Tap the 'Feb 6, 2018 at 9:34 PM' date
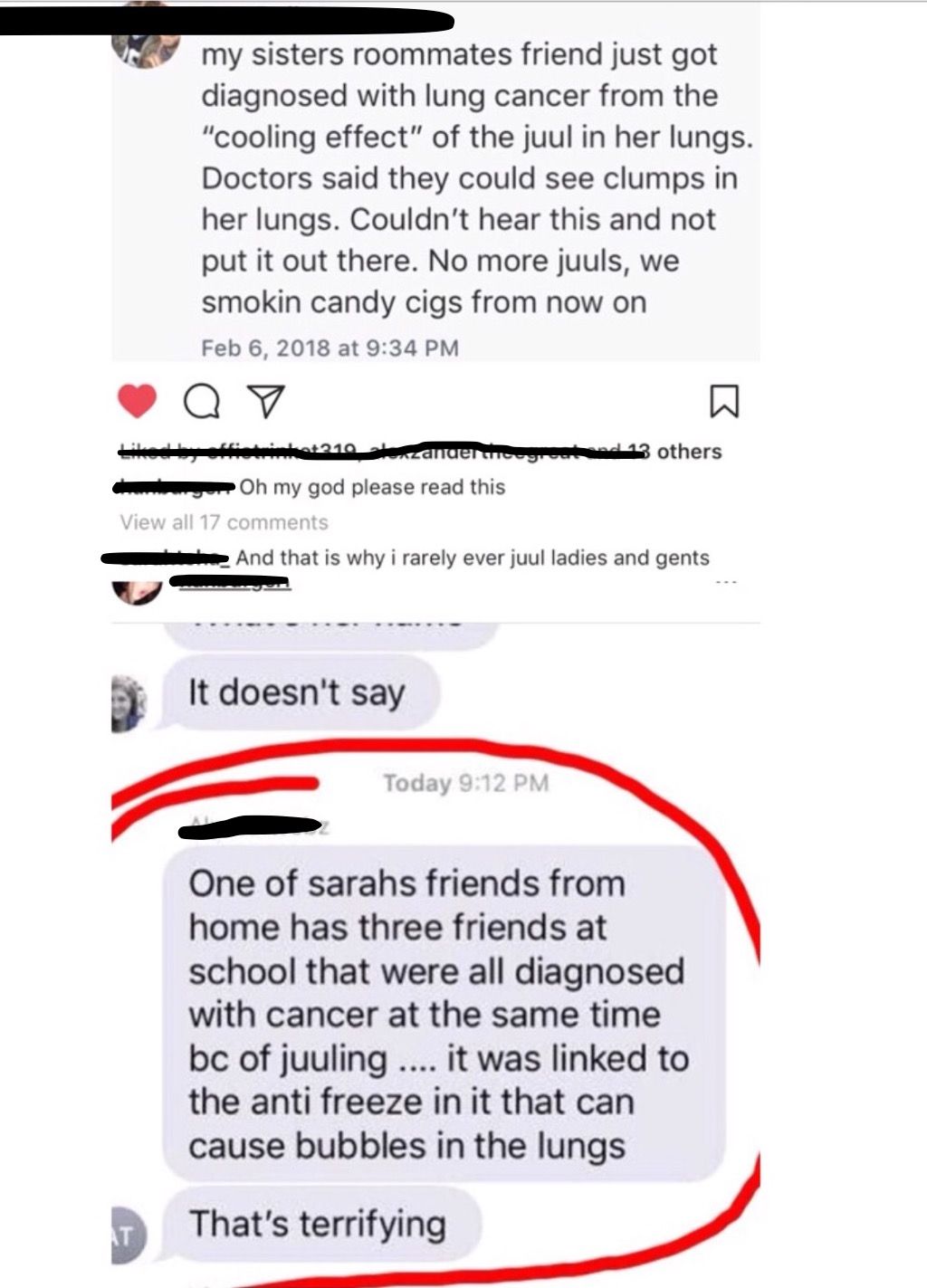The width and height of the screenshot is (927, 1288). [330, 348]
